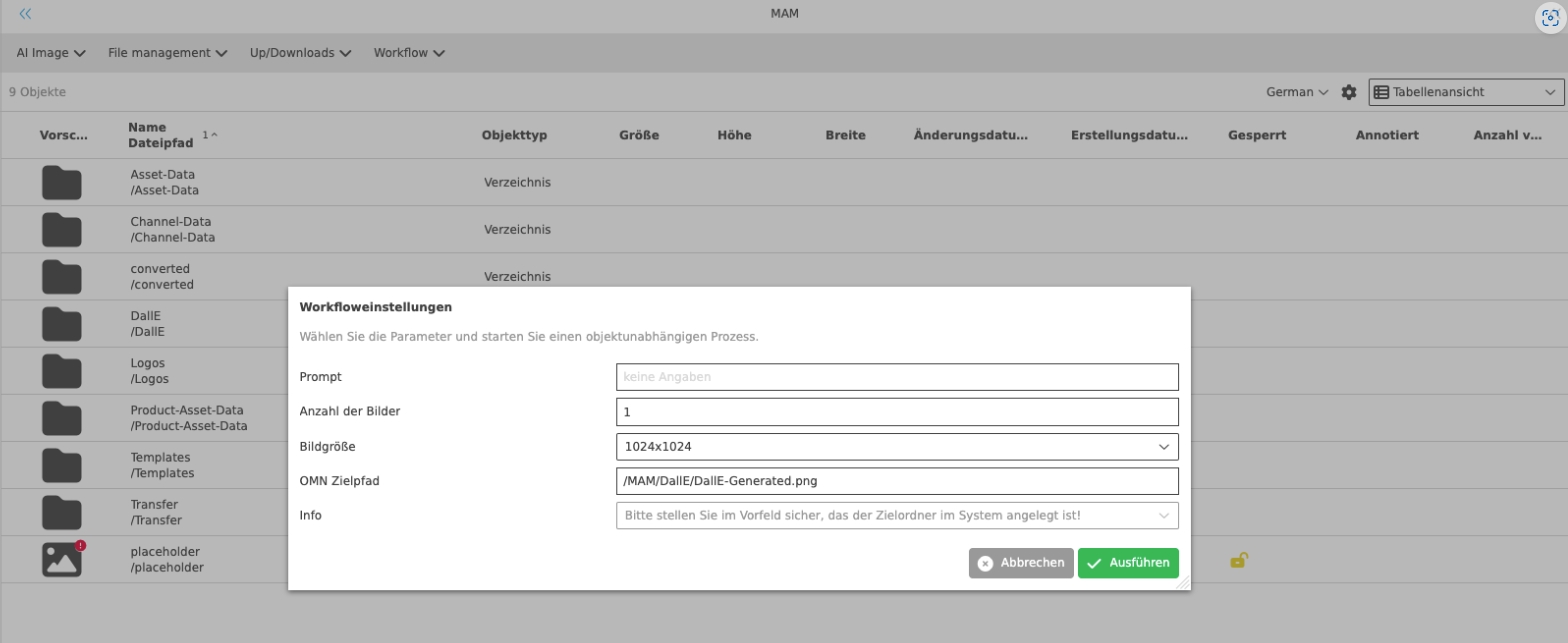Open the settings gear icon
Image resolution: width=1568 pixels, height=643 pixels.
click(1349, 92)
